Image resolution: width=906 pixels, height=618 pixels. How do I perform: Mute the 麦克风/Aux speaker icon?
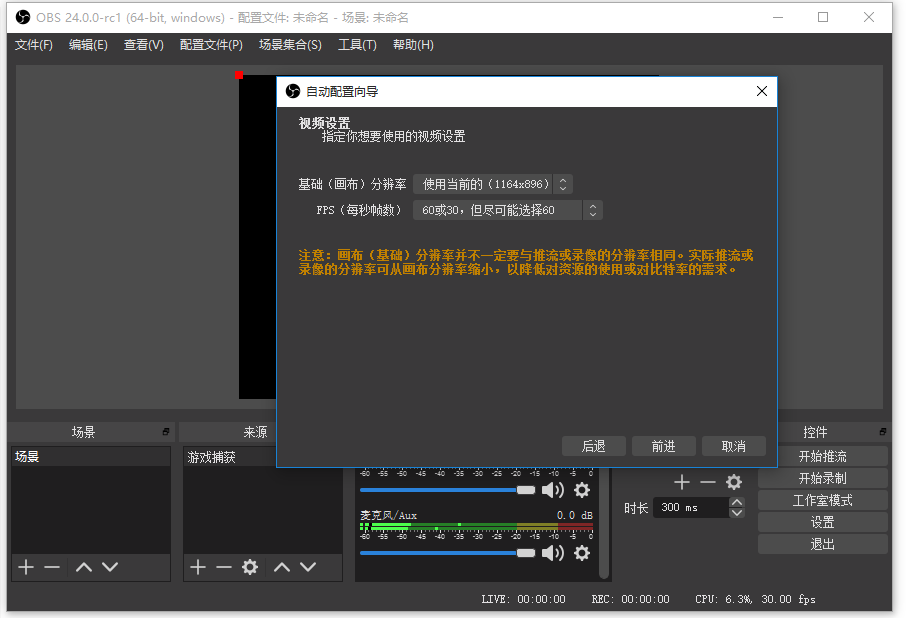554,553
